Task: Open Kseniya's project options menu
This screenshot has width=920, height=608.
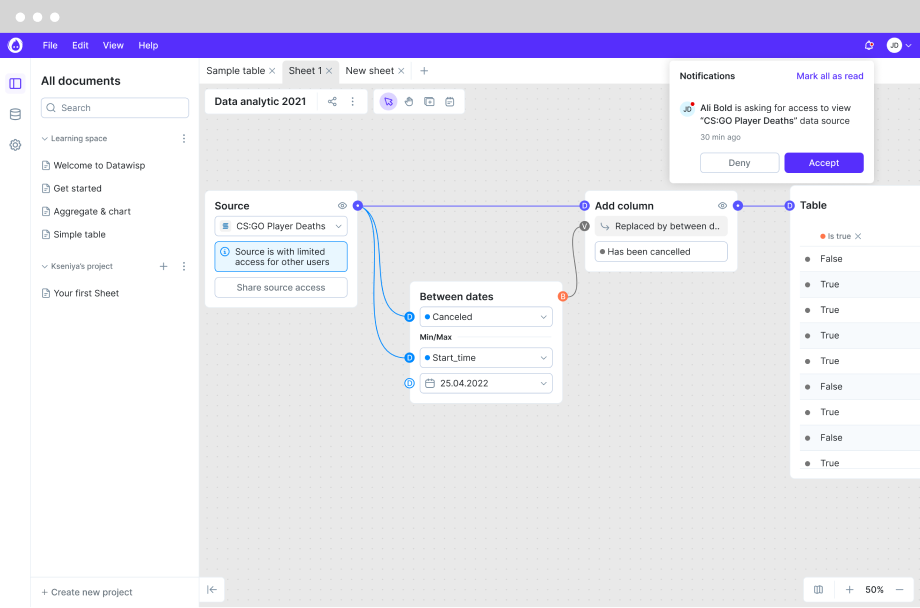Action: tap(184, 266)
